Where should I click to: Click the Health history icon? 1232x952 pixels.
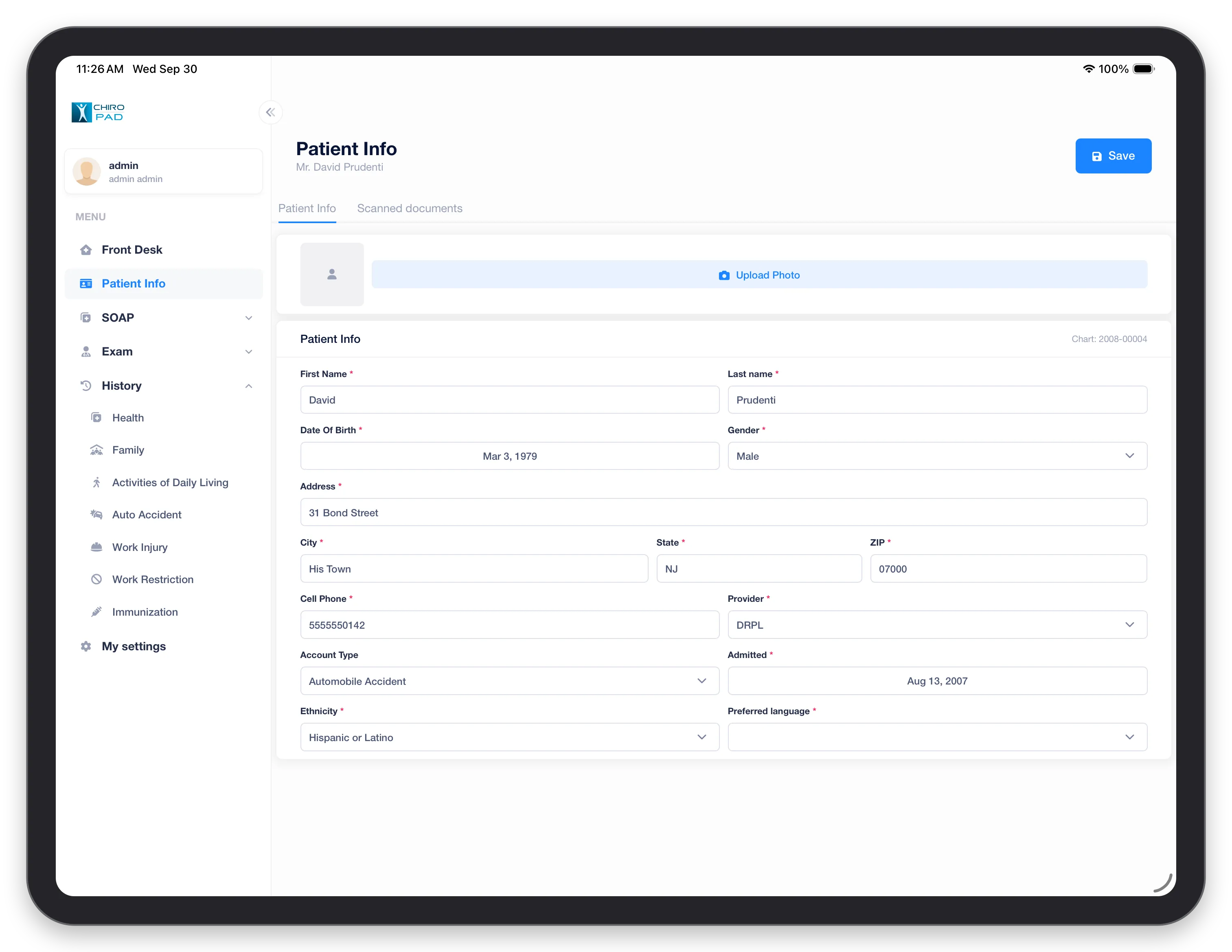click(x=96, y=418)
